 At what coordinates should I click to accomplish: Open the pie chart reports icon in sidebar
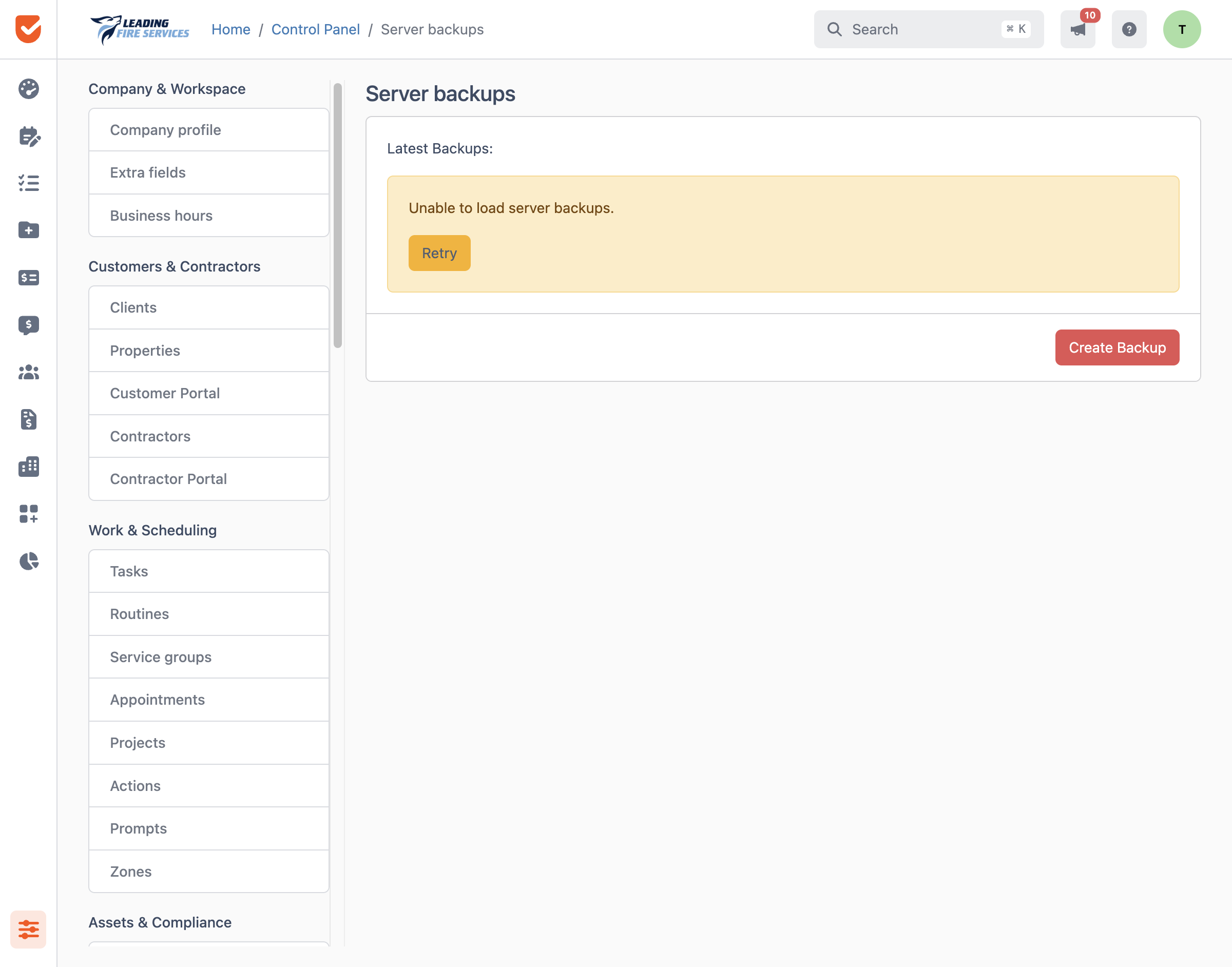click(28, 561)
